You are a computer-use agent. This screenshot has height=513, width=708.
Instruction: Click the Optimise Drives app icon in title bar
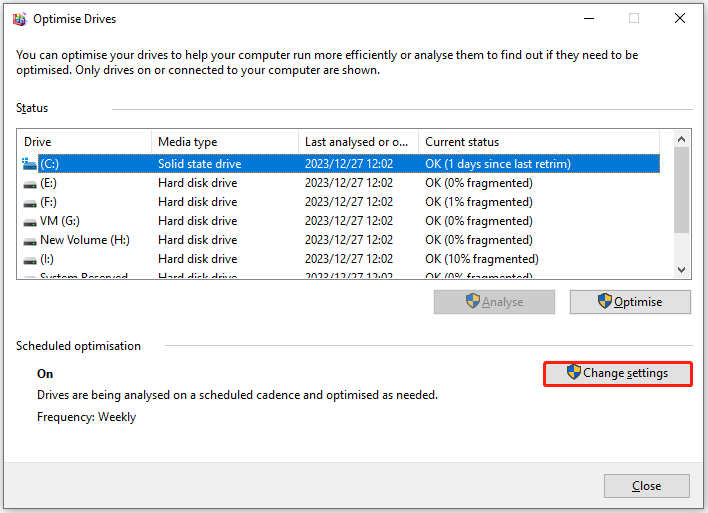click(x=19, y=18)
